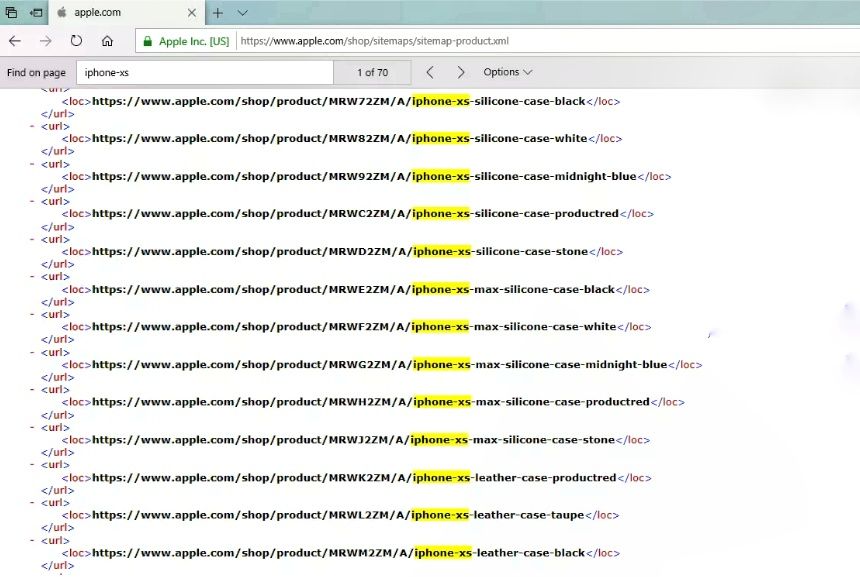Collapse the url node for MRW92ZM midnight-blue case
The height and width of the screenshot is (577, 860).
[x=32, y=165]
